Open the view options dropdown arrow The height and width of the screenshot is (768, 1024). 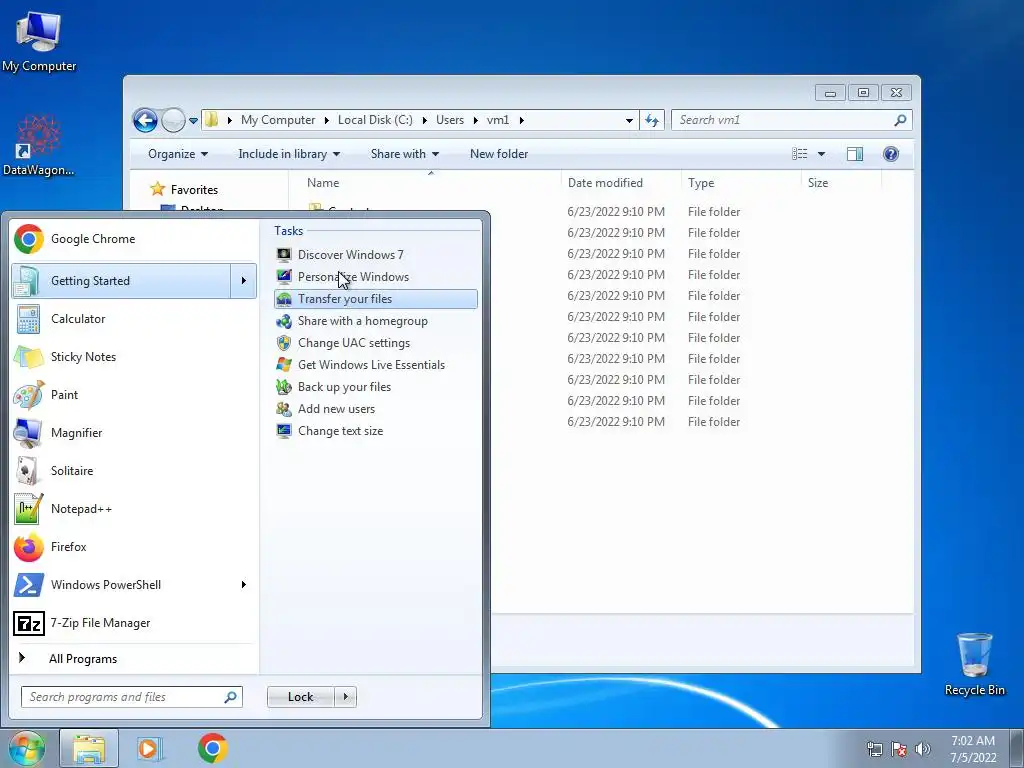point(822,154)
